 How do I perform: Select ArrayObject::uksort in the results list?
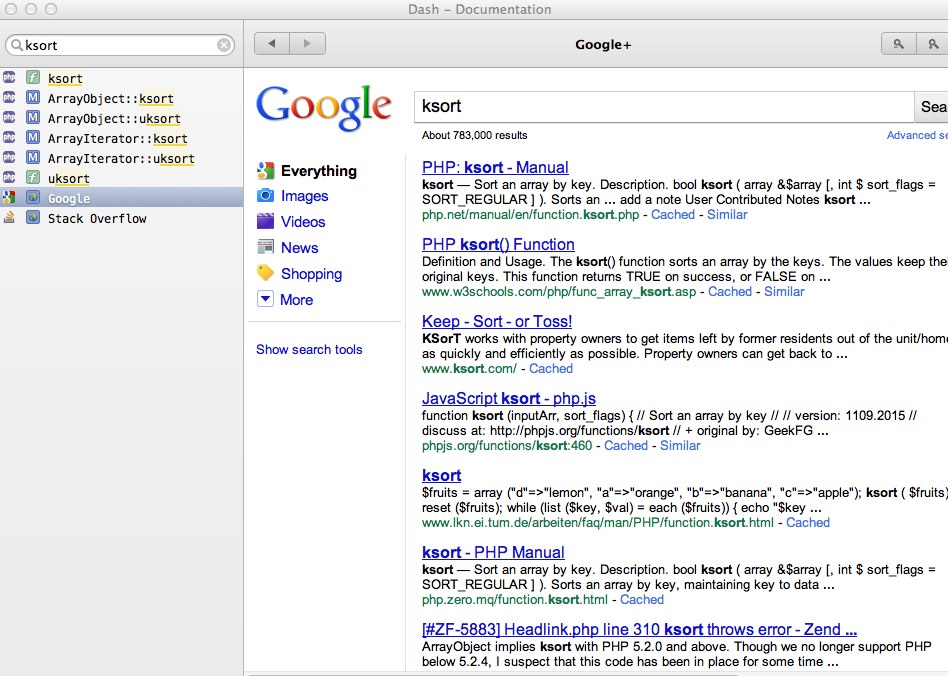122,118
